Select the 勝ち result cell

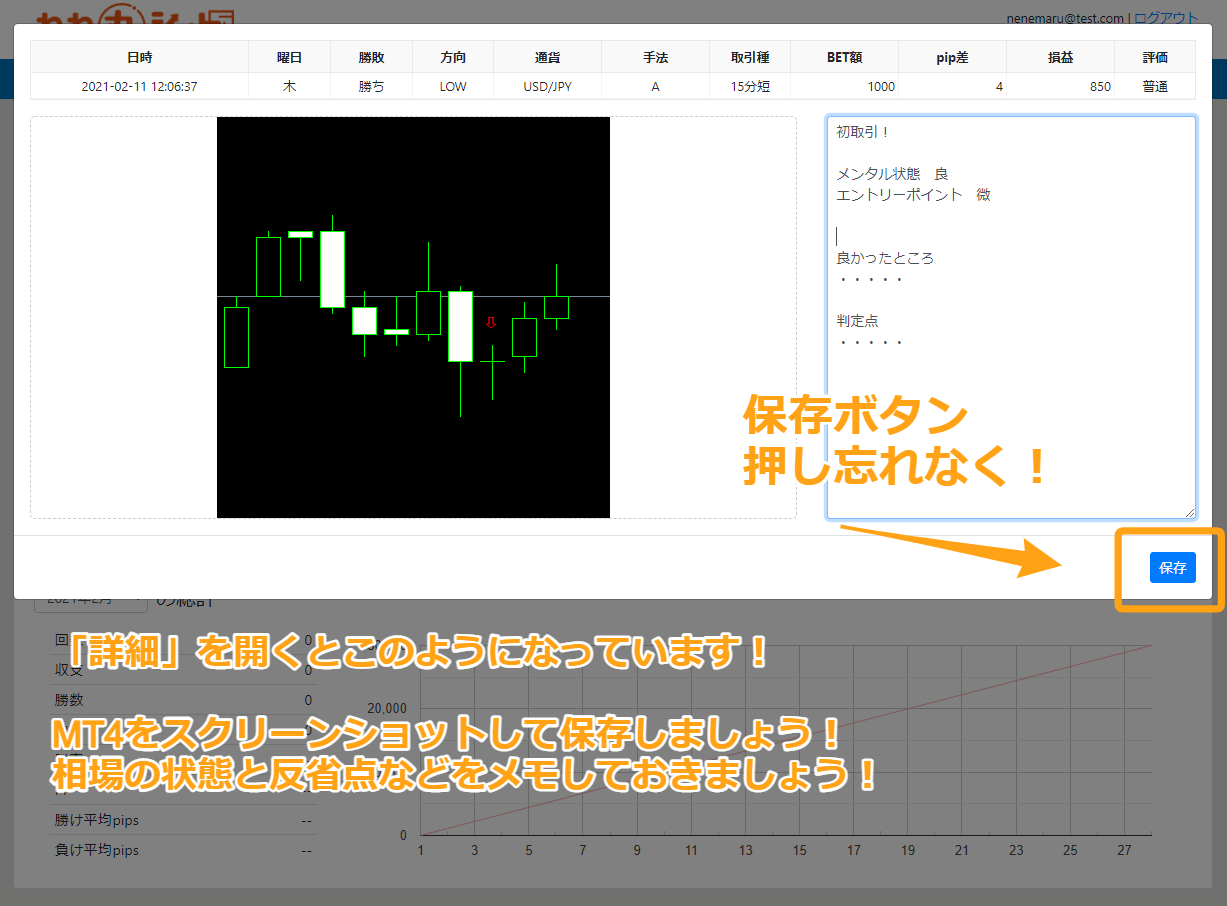(x=371, y=86)
